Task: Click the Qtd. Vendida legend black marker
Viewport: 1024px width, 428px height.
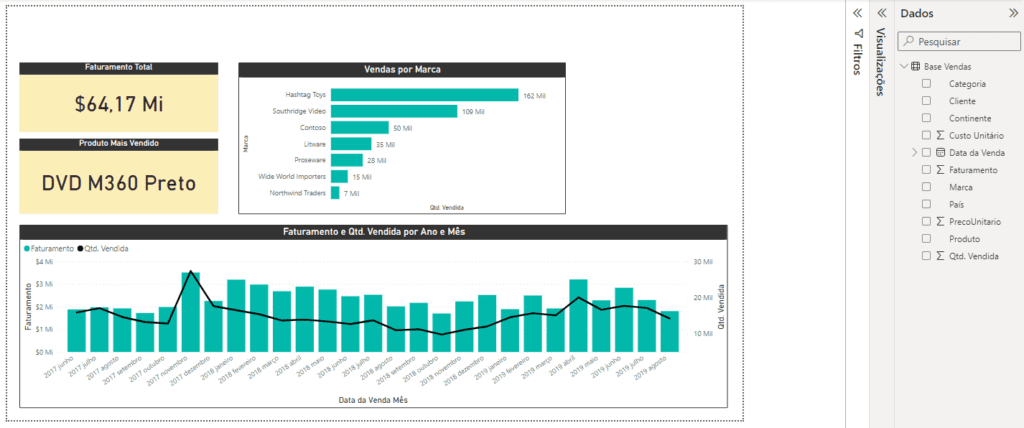Action: [x=80, y=248]
